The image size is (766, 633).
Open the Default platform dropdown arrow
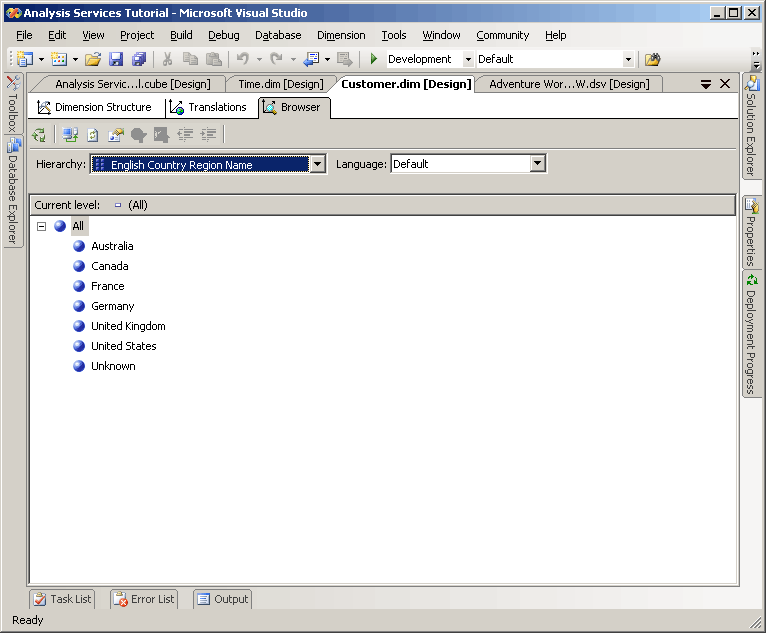(x=628, y=59)
